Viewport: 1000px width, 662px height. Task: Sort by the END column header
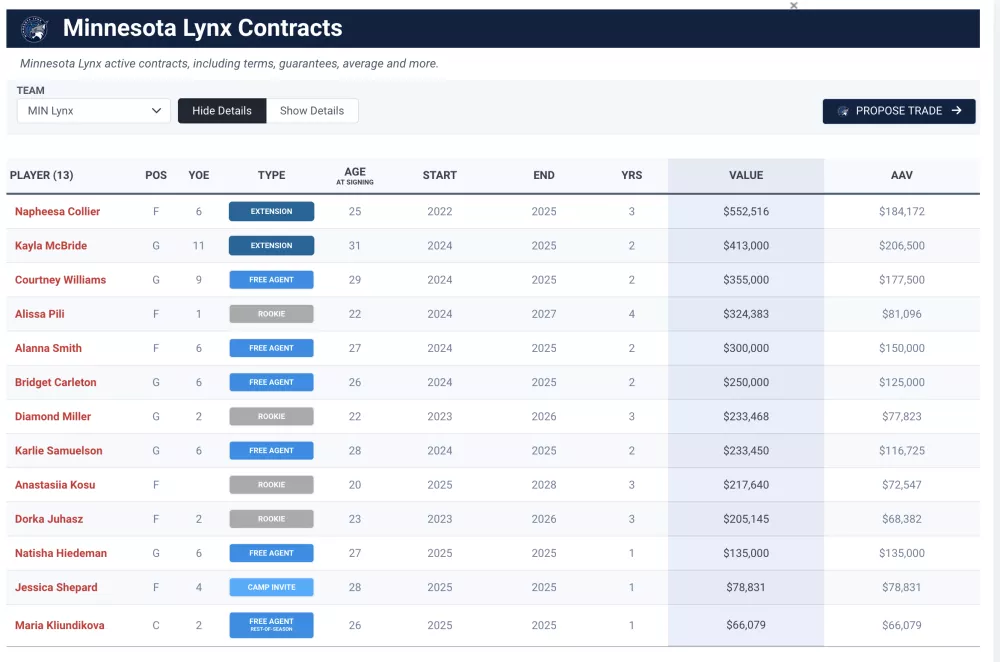[543, 175]
